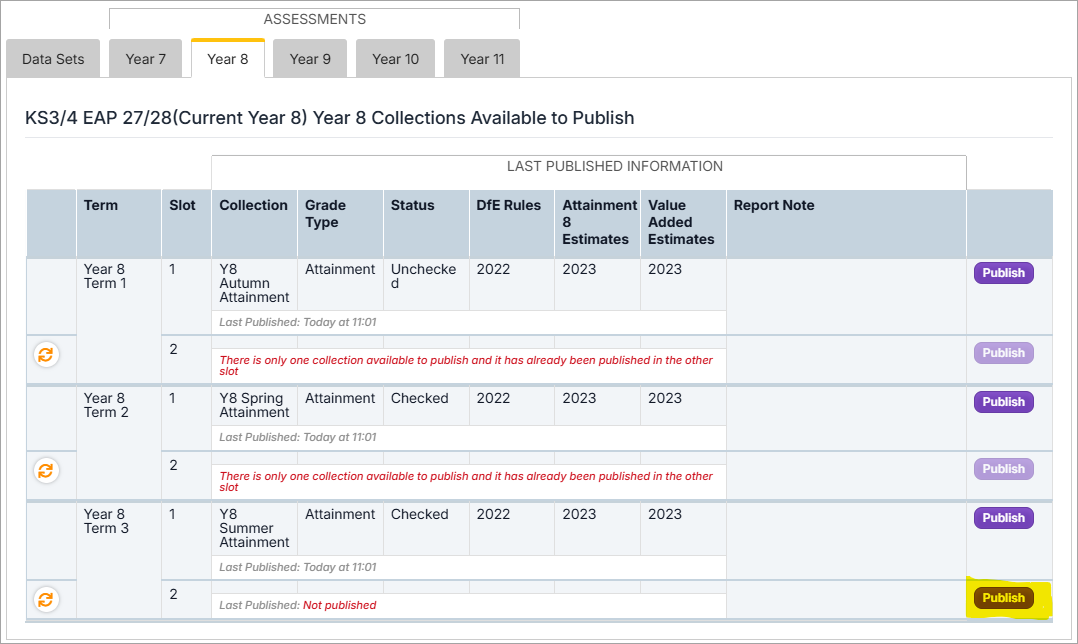Select the Year 8 tab
Image resolution: width=1078 pixels, height=644 pixels.
228,59
